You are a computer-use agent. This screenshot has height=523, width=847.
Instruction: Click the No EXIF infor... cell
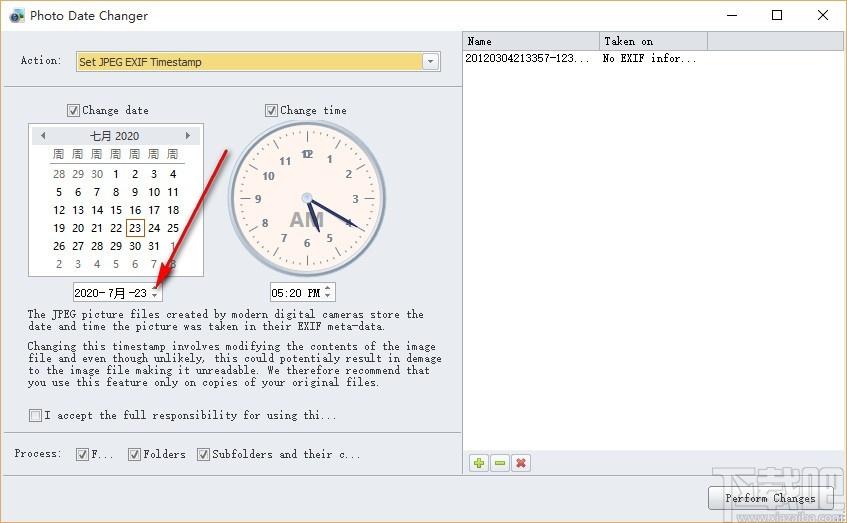click(649, 58)
